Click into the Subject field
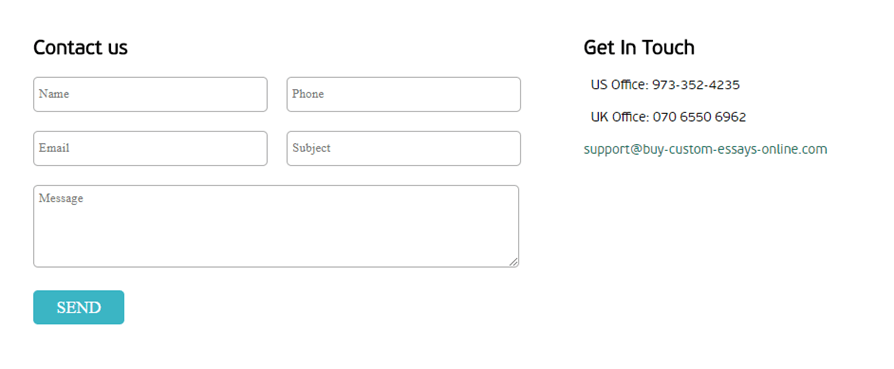894x369 pixels. pos(404,148)
